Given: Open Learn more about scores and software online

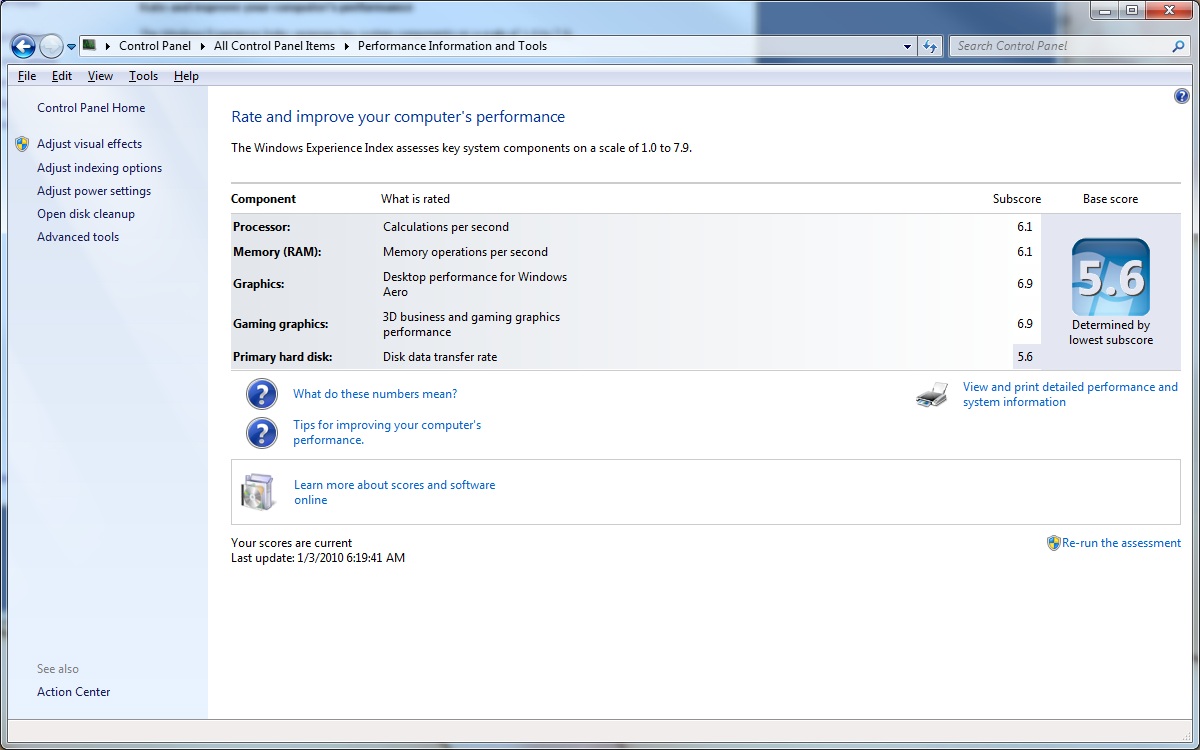Looking at the screenshot, I should pyautogui.click(x=394, y=492).
